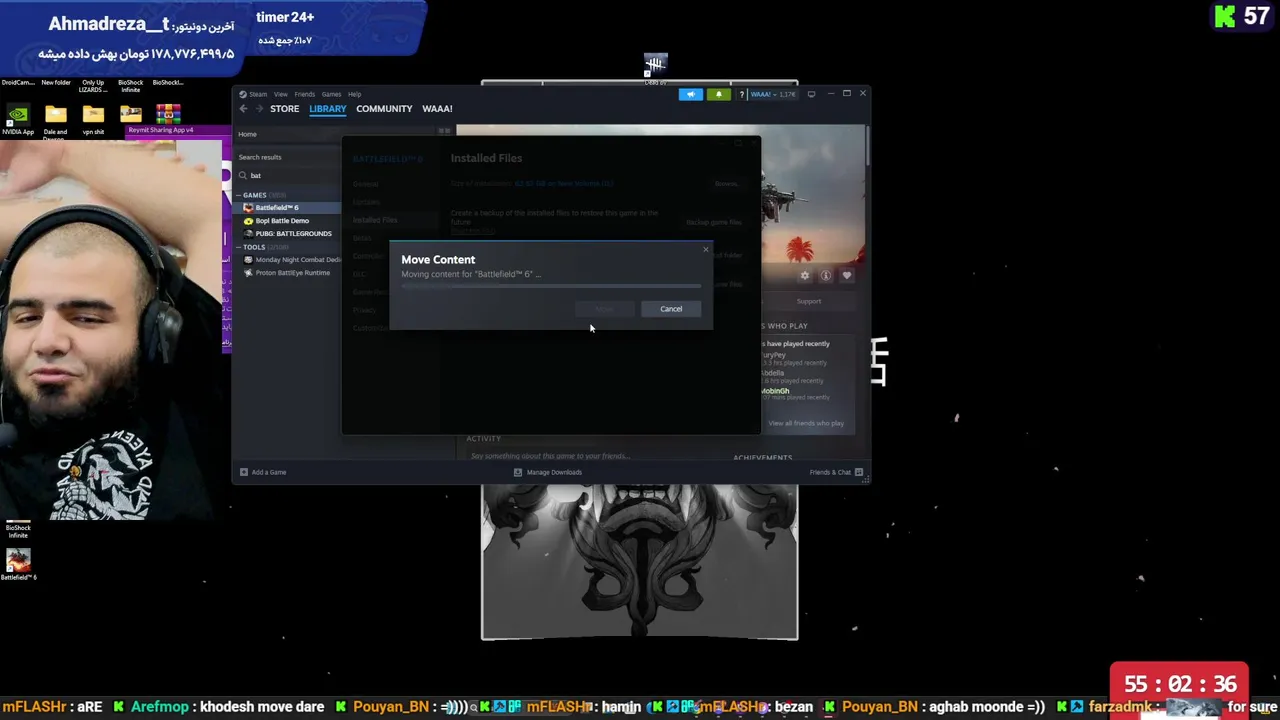Viewport: 1280px width, 720px height.
Task: Click the Reymit Sharing App v4 title
Action: [x=160, y=130]
